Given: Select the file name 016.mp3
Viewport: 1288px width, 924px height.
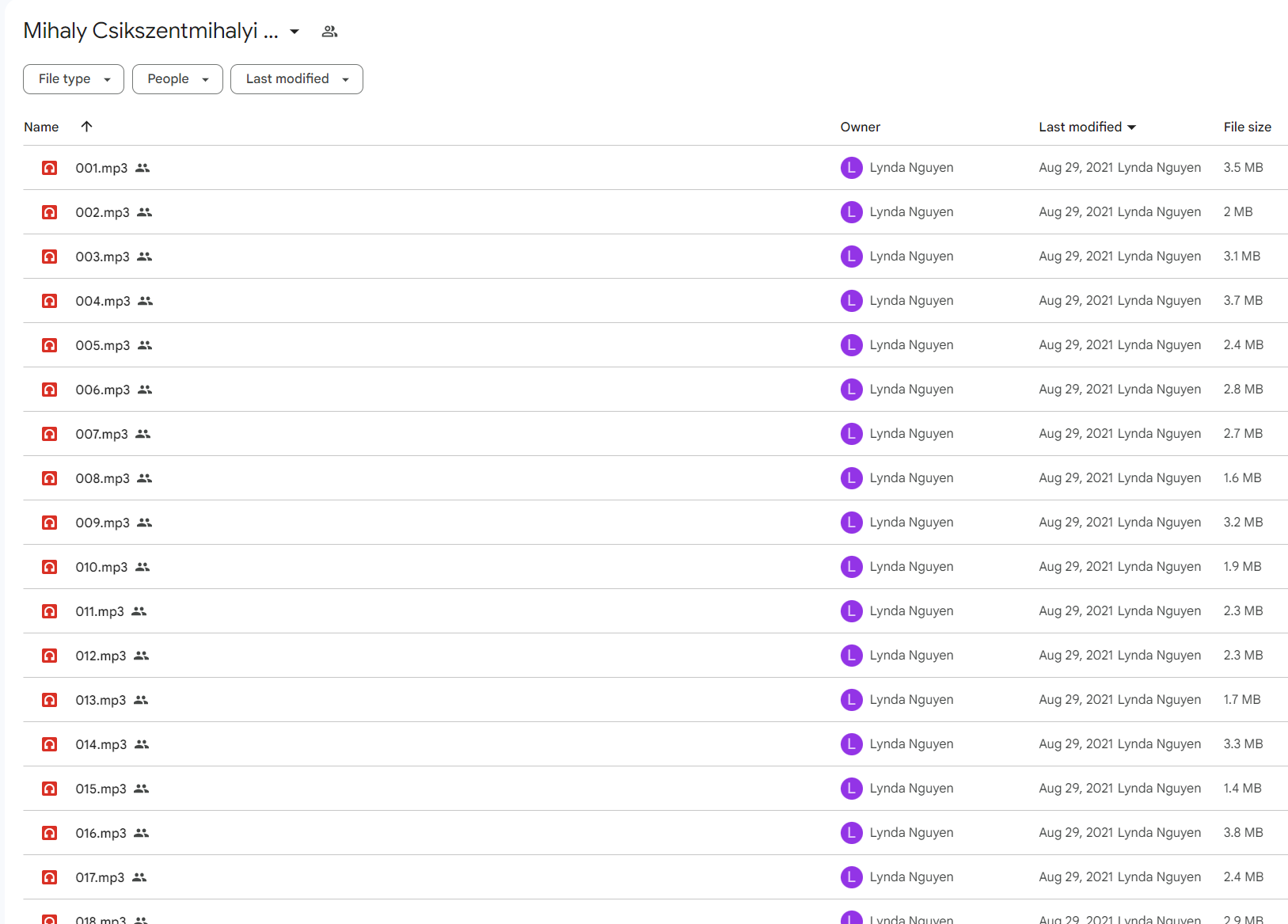Looking at the screenshot, I should coord(101,833).
